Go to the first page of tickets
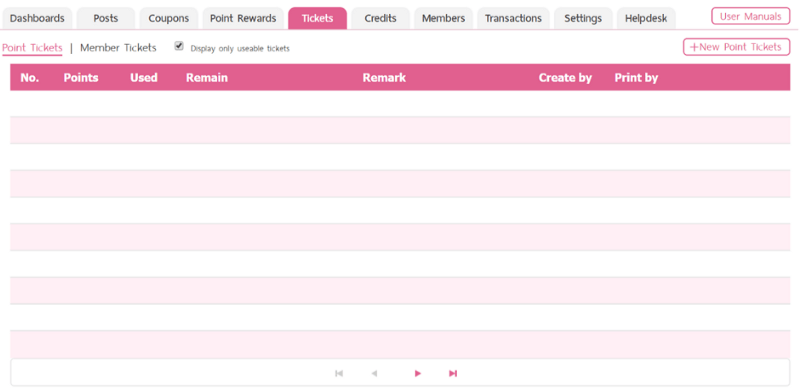This screenshot has width=800, height=392. point(339,374)
